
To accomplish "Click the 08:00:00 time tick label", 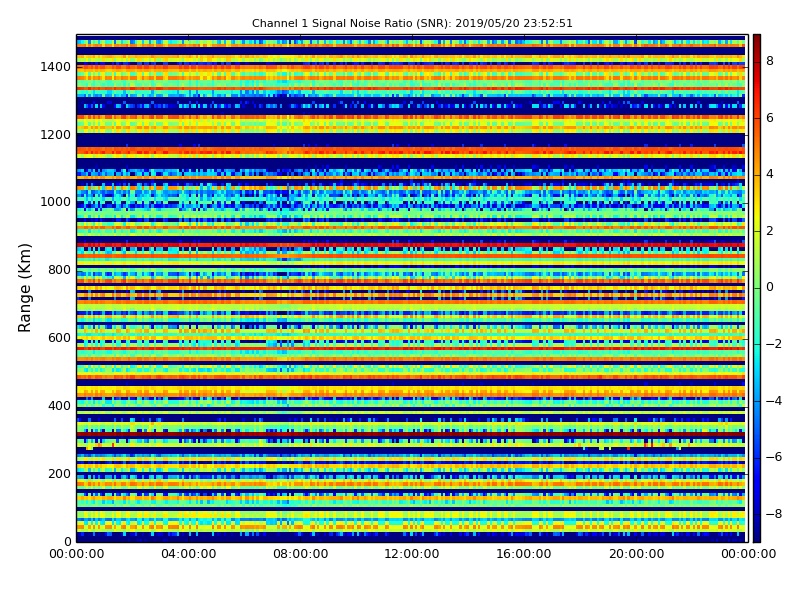I will [x=301, y=554].
